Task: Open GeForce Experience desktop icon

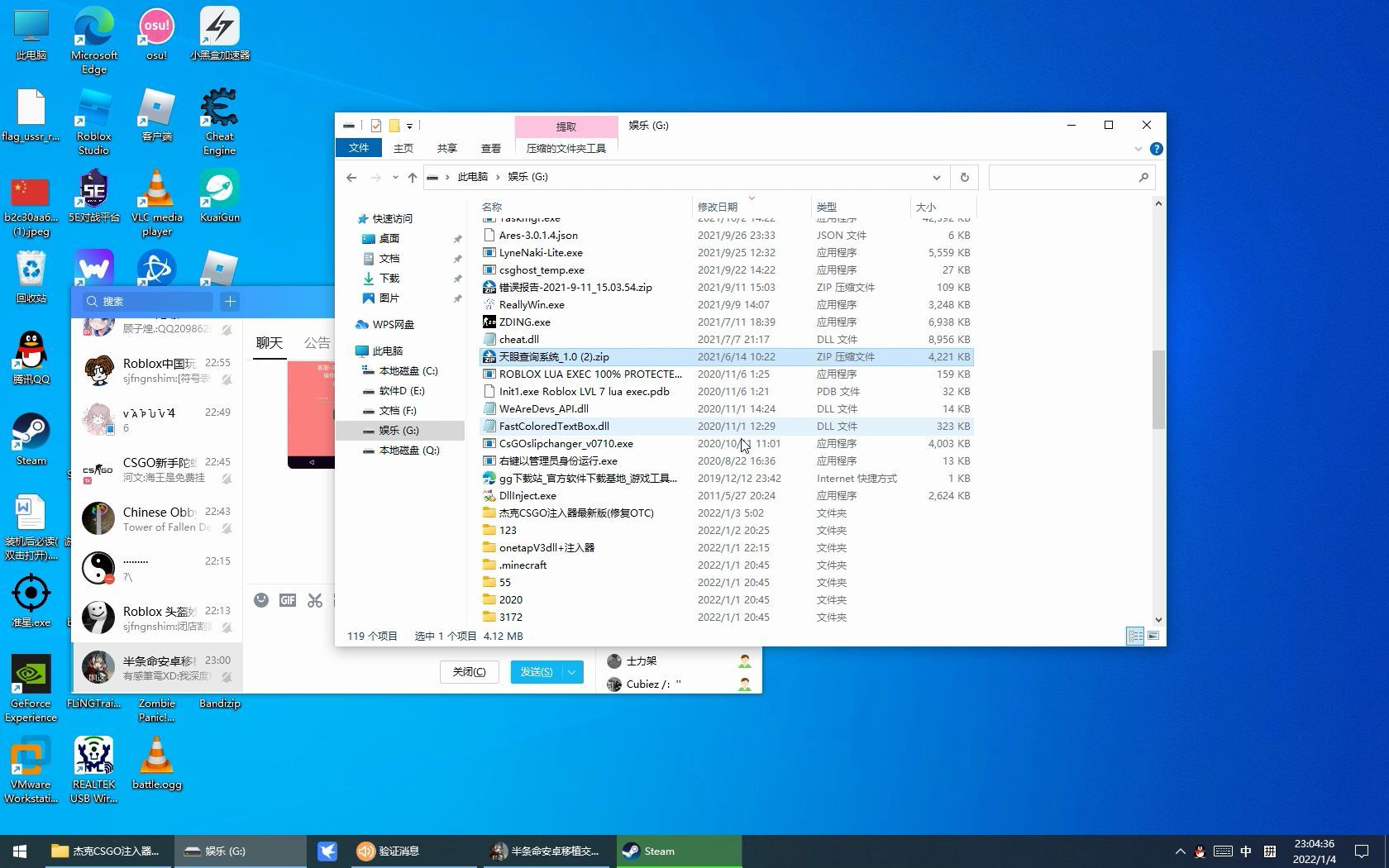Action: coord(31,689)
